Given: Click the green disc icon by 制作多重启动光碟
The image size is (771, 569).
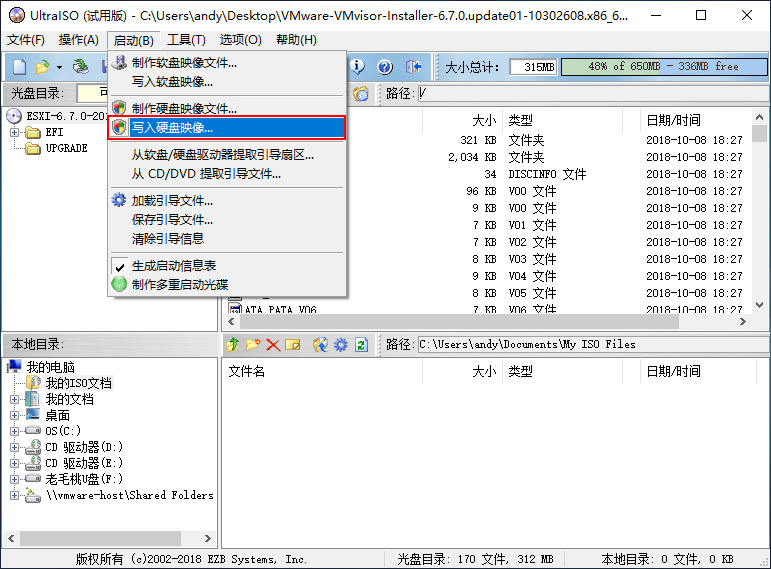Looking at the screenshot, I should tap(119, 284).
